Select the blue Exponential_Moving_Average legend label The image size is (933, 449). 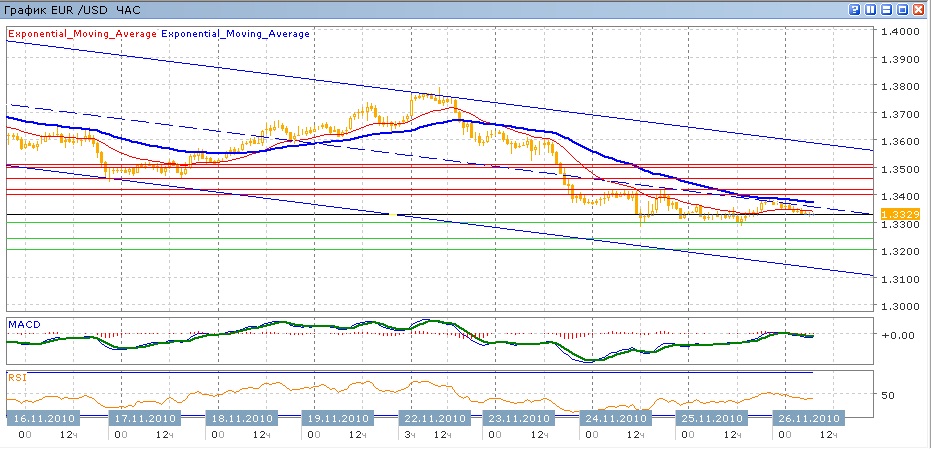pos(236,33)
